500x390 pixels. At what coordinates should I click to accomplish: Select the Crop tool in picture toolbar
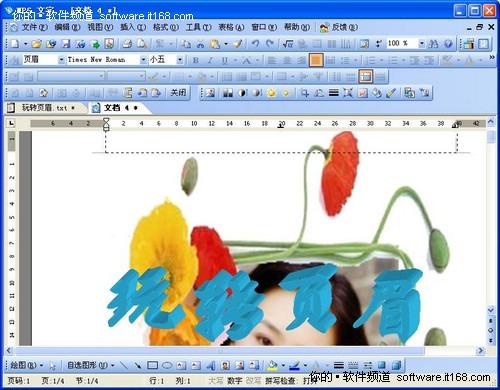click(304, 93)
